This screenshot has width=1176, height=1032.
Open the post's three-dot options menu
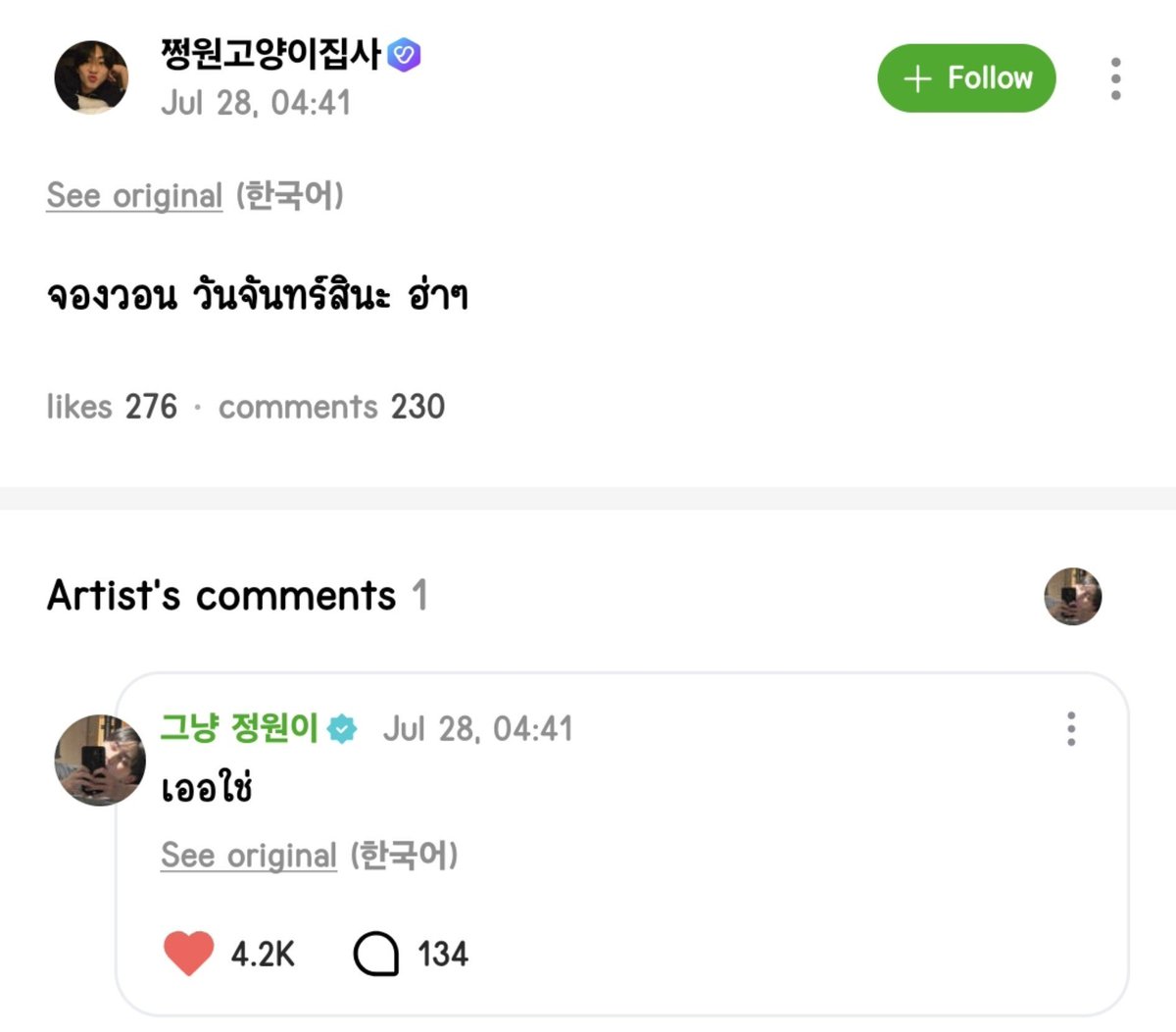point(1115,78)
